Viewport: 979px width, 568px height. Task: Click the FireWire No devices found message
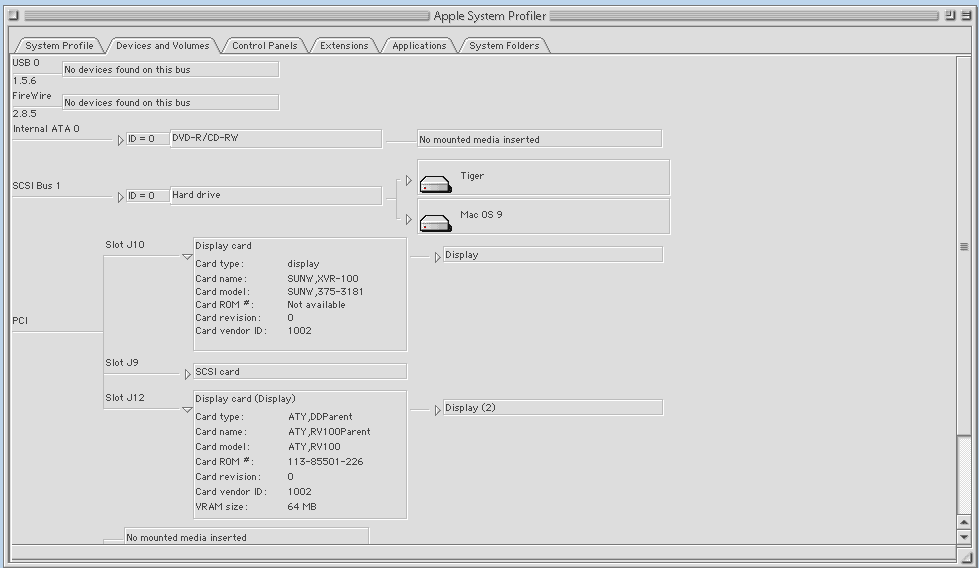click(170, 102)
